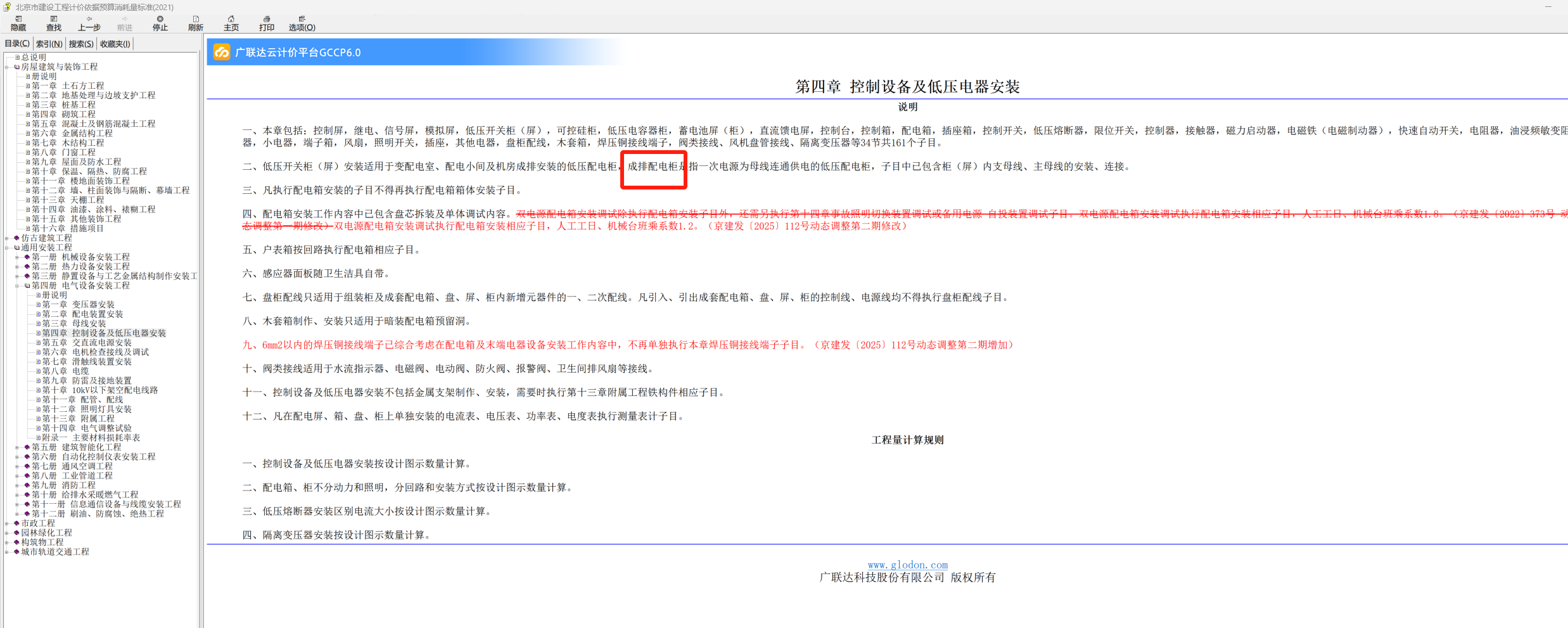Switch to the 目录(C) tab

click(17, 44)
